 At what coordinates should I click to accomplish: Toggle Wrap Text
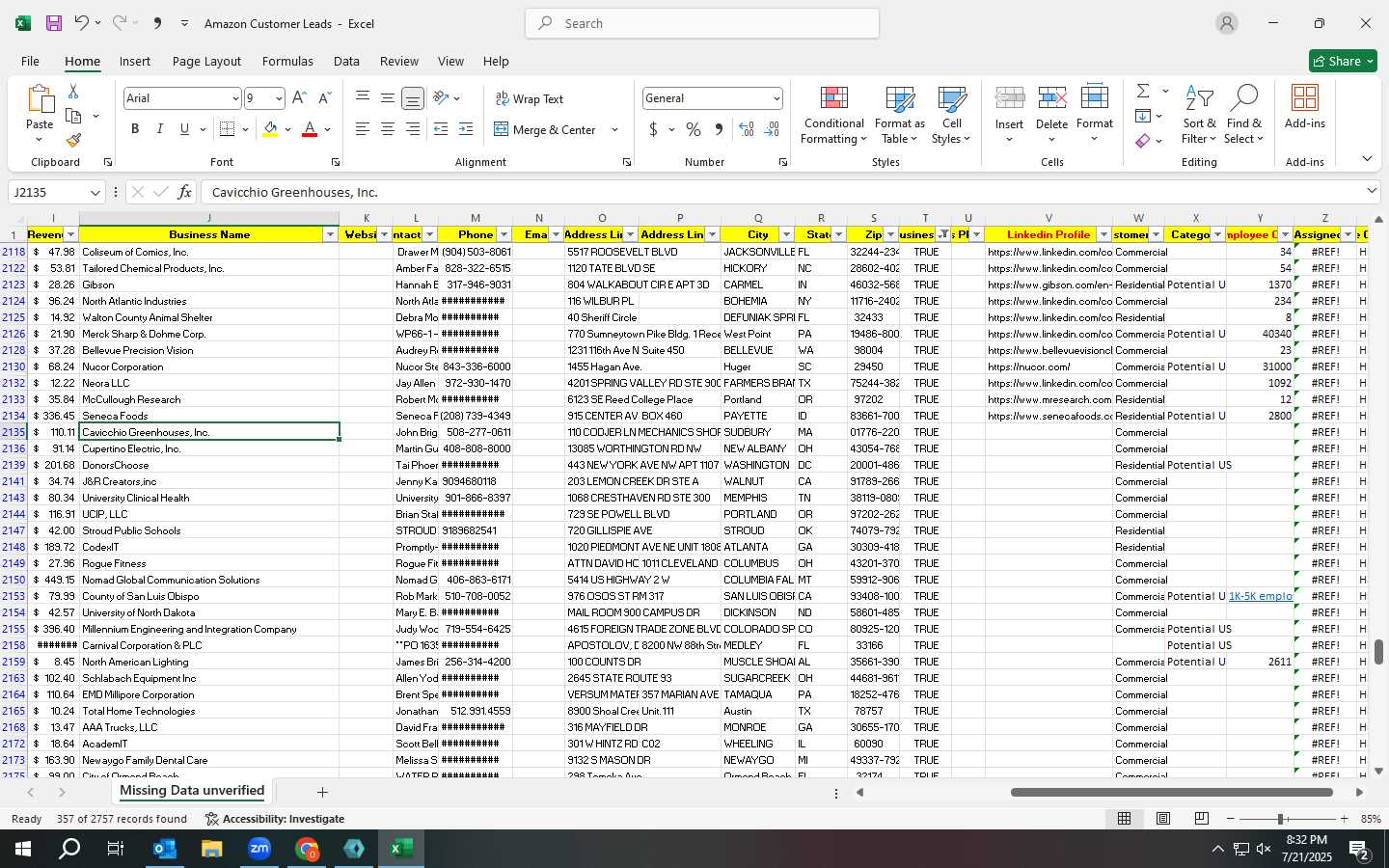pyautogui.click(x=529, y=98)
